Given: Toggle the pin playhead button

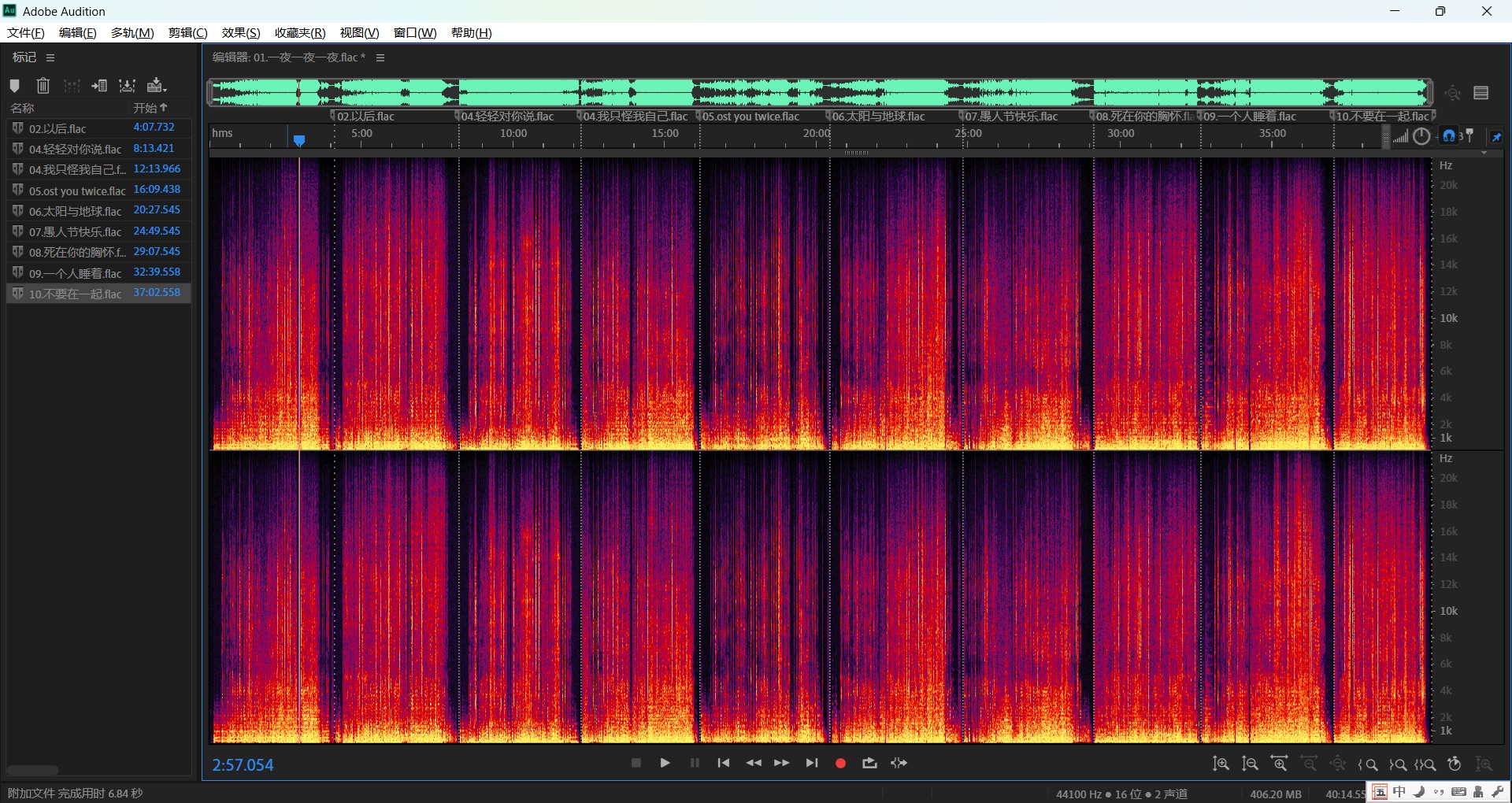Looking at the screenshot, I should click(1496, 136).
